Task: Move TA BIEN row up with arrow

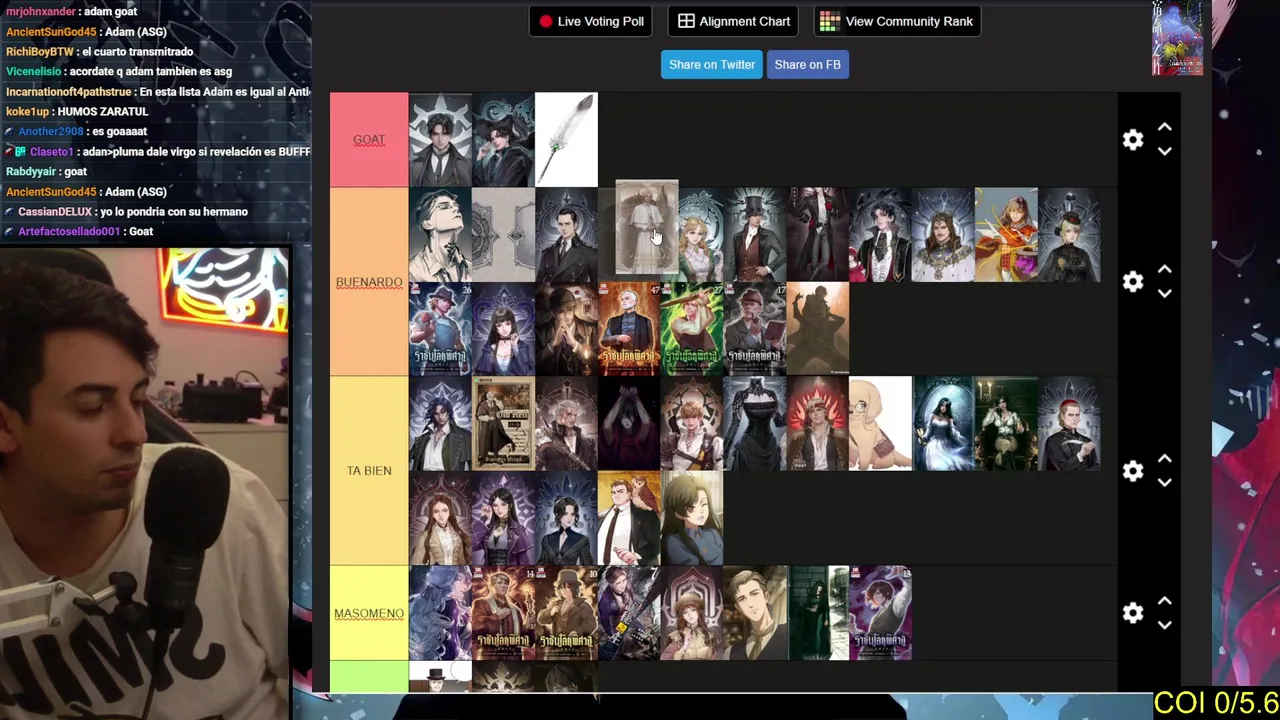Action: 1164,459
